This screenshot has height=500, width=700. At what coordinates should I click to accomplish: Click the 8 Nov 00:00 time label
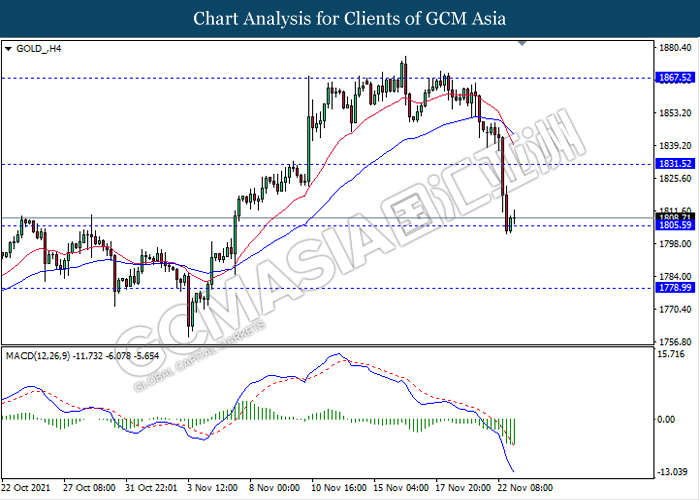point(275,487)
